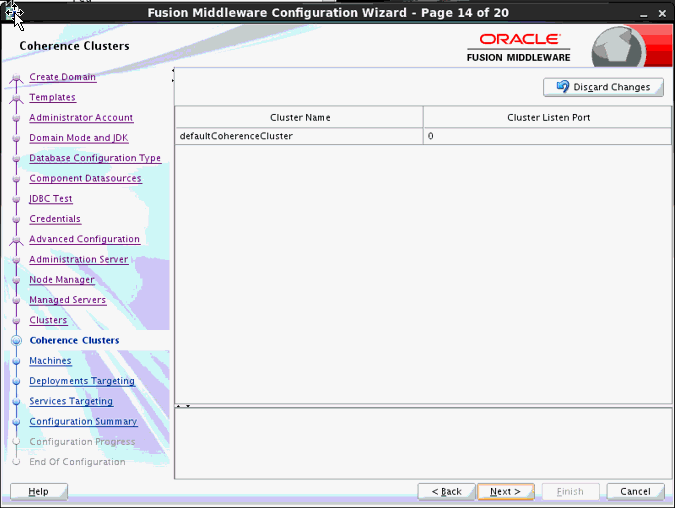675x508 pixels.
Task: Click the JDBC Test bullet icon
Action: [16, 199]
